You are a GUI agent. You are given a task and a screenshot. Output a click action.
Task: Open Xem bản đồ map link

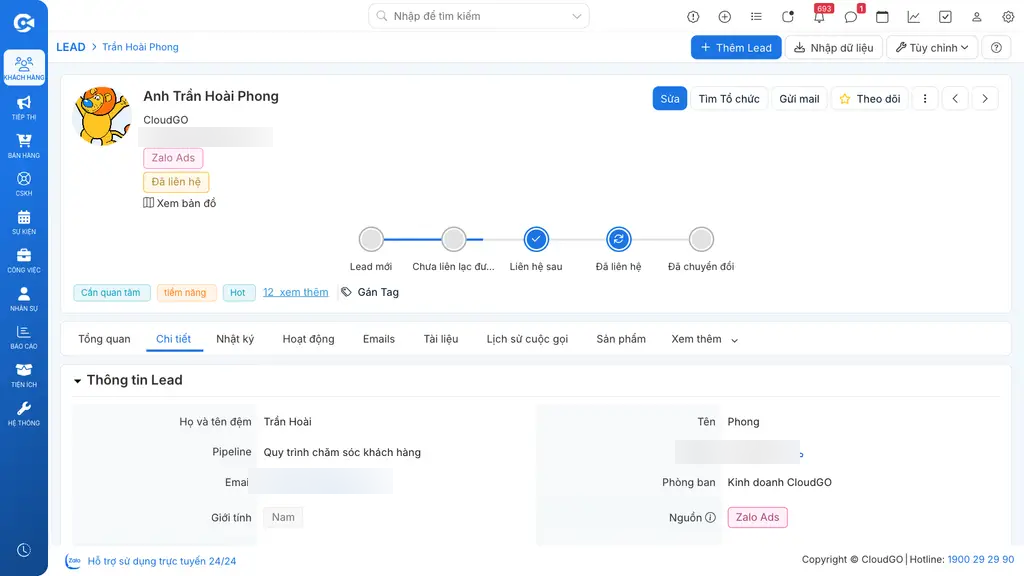(180, 203)
